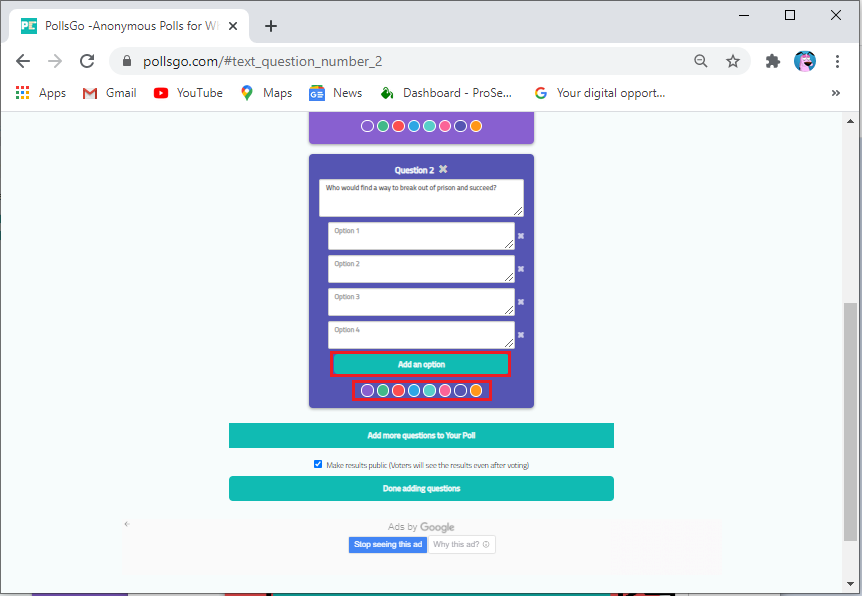This screenshot has height=596, width=862.
Task: Open the News bookmark
Action: point(335,93)
